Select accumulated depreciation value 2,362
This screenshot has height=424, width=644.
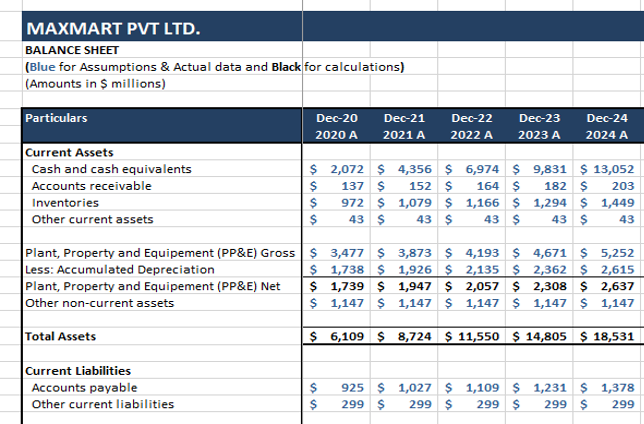point(550,270)
